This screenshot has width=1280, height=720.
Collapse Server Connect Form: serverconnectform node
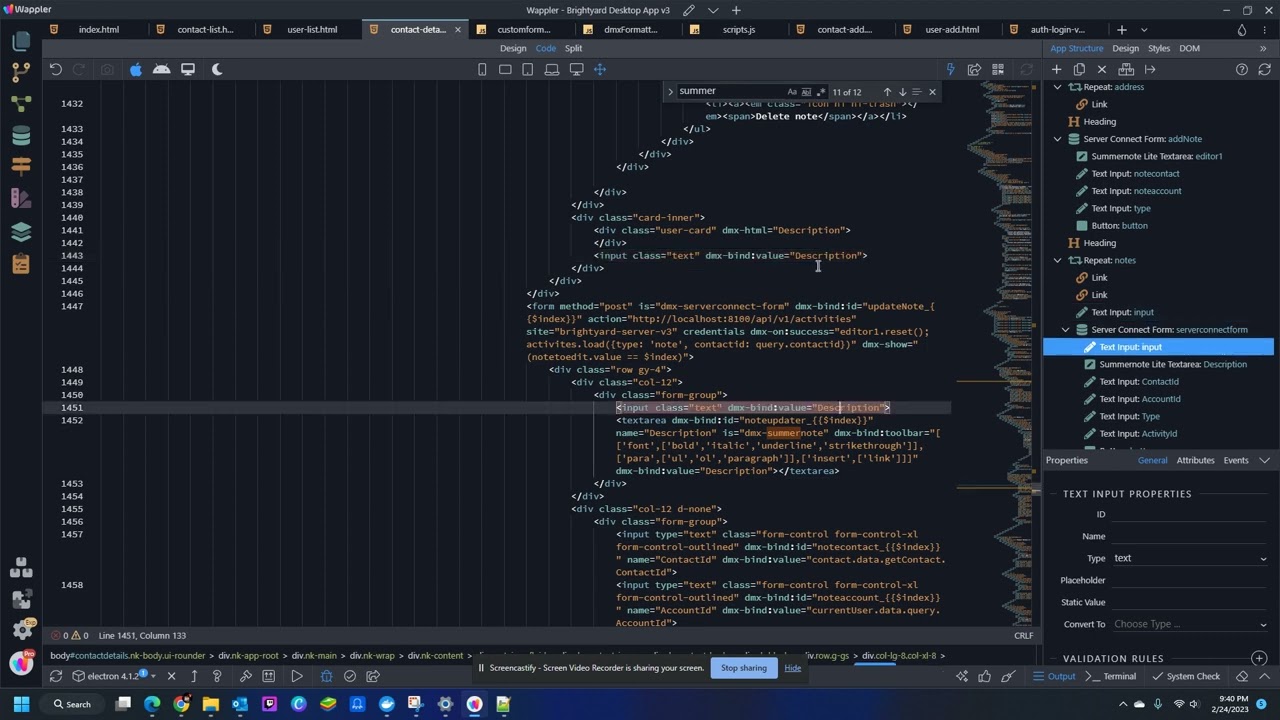pyautogui.click(x=1065, y=329)
